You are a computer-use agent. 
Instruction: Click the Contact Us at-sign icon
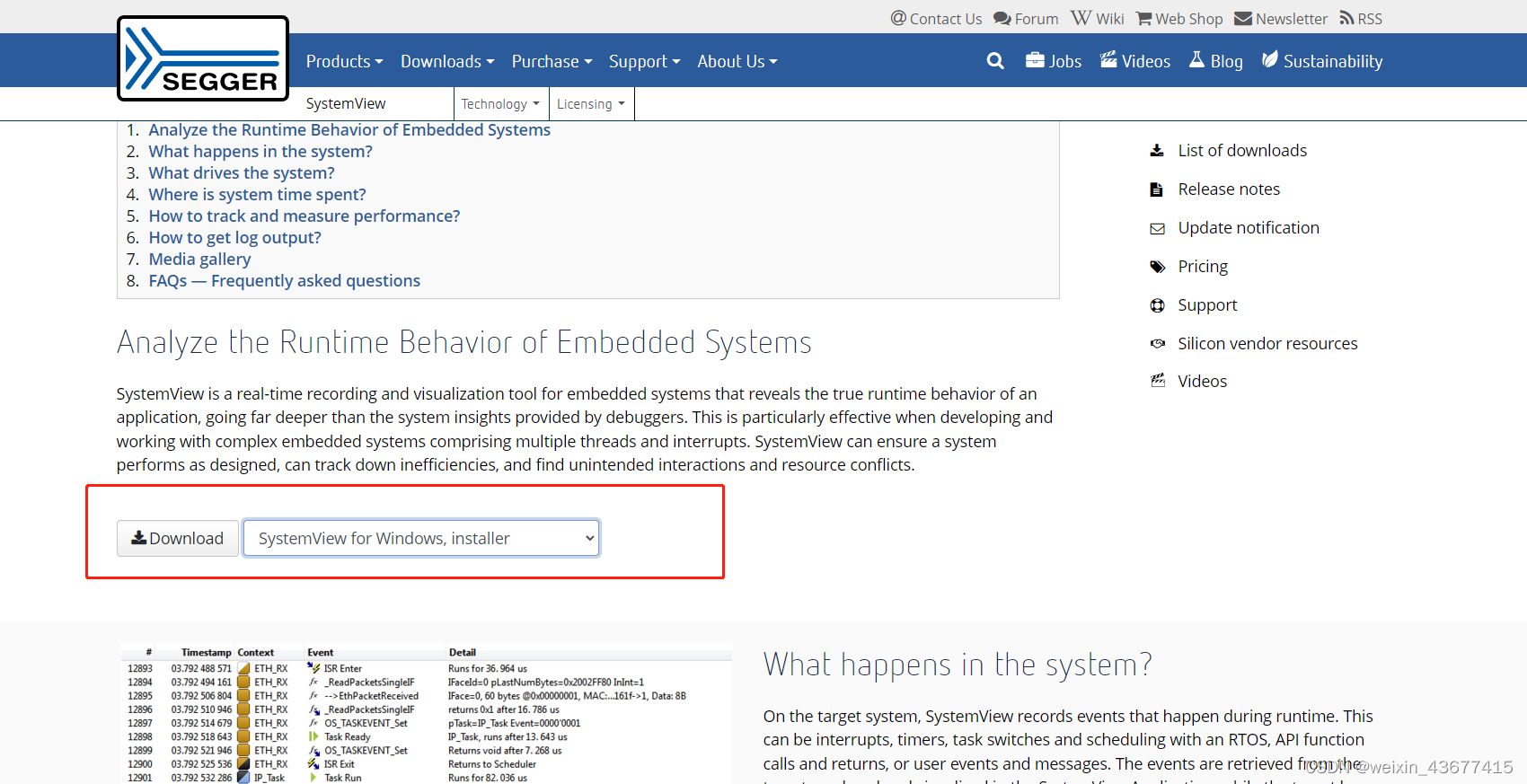tap(898, 18)
